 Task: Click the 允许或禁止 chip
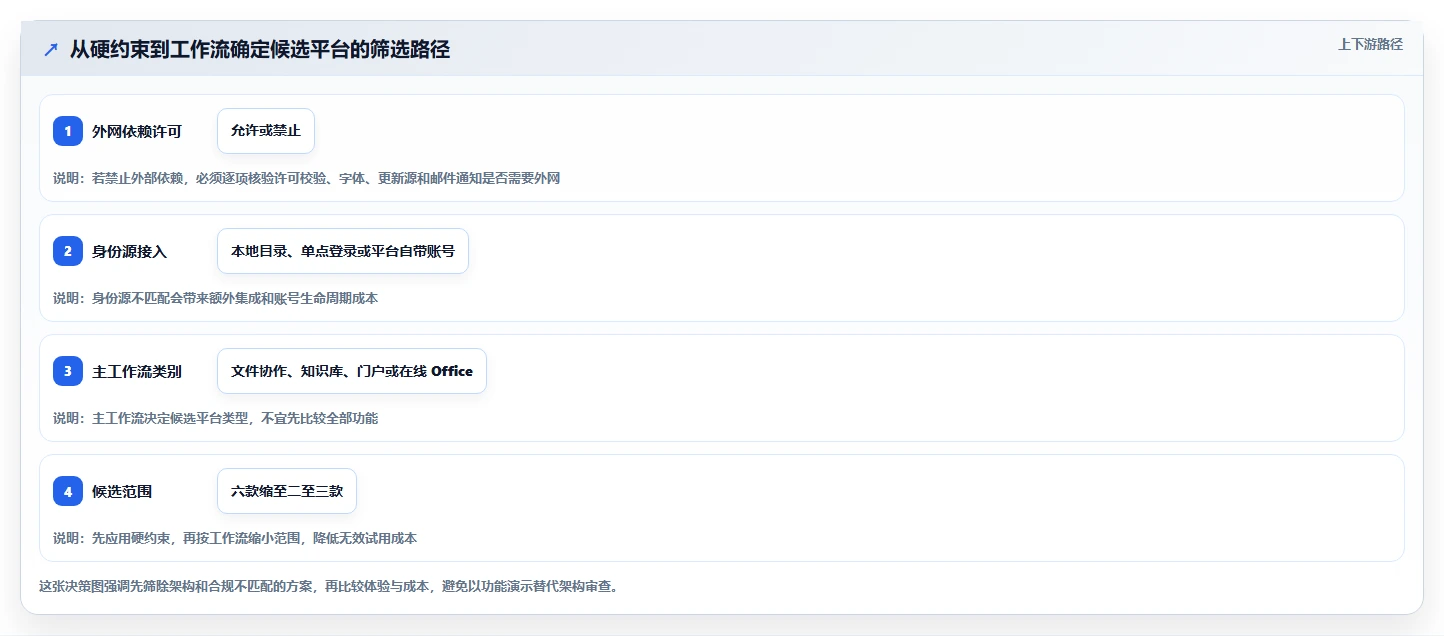[266, 131]
